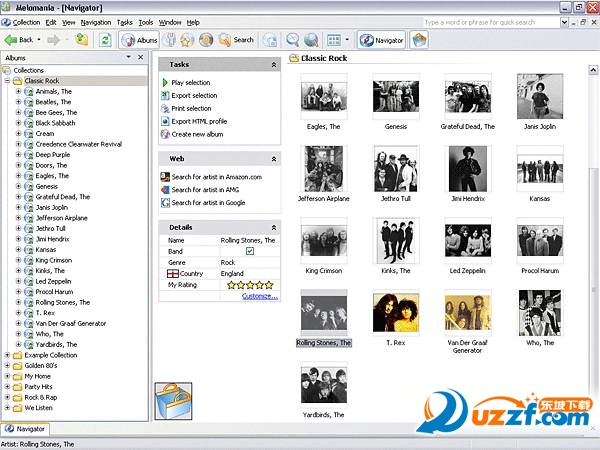Click the Google search icon
The image size is (600, 450).
[x=165, y=203]
